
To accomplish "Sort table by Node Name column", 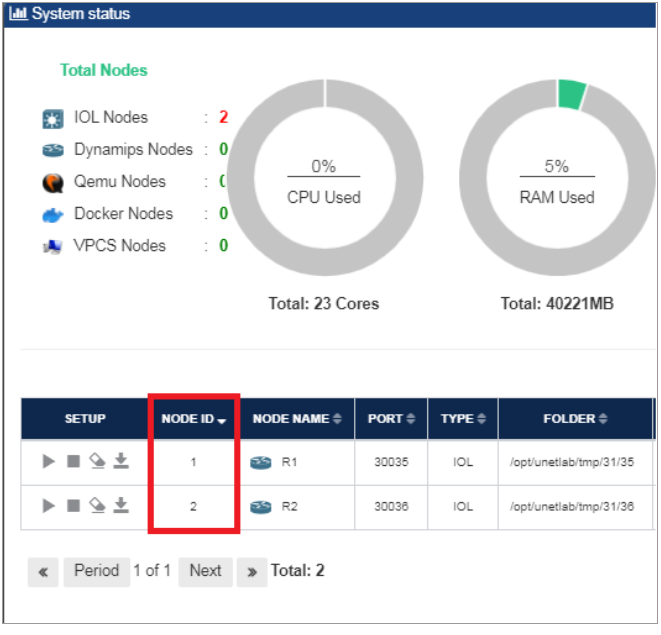I will pos(297,419).
